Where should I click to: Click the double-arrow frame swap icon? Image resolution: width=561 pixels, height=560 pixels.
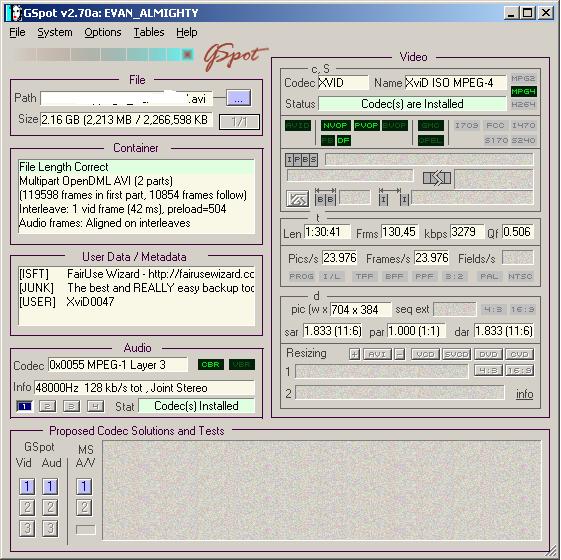pyautogui.click(x=437, y=178)
